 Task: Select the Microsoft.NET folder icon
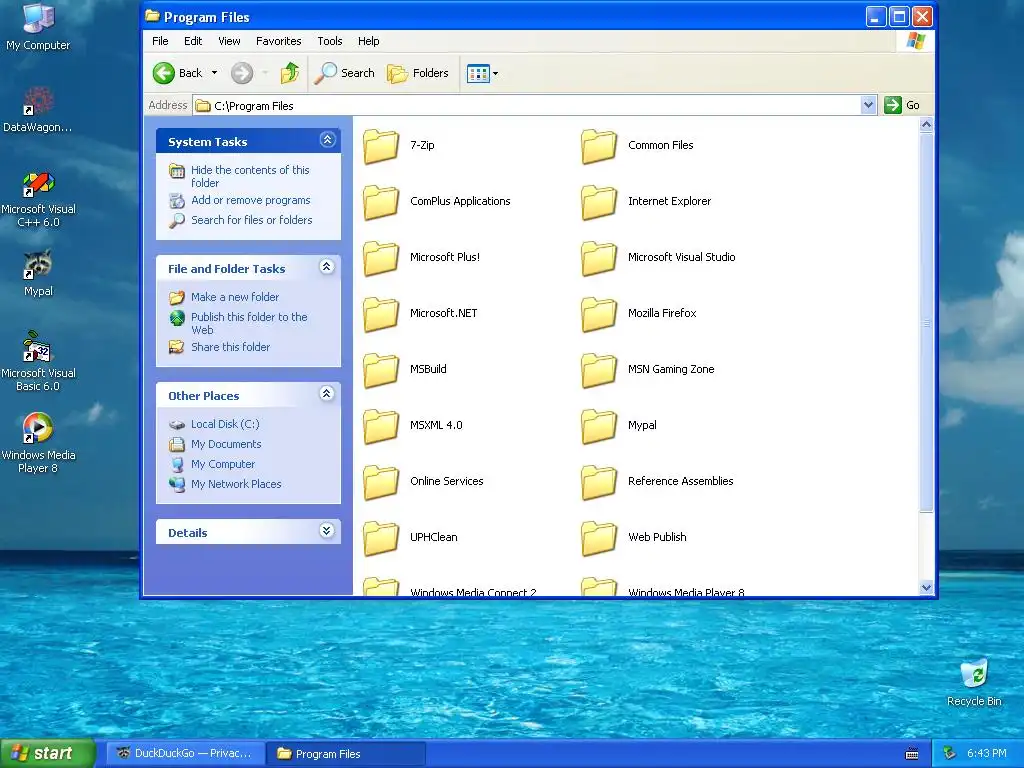(381, 313)
